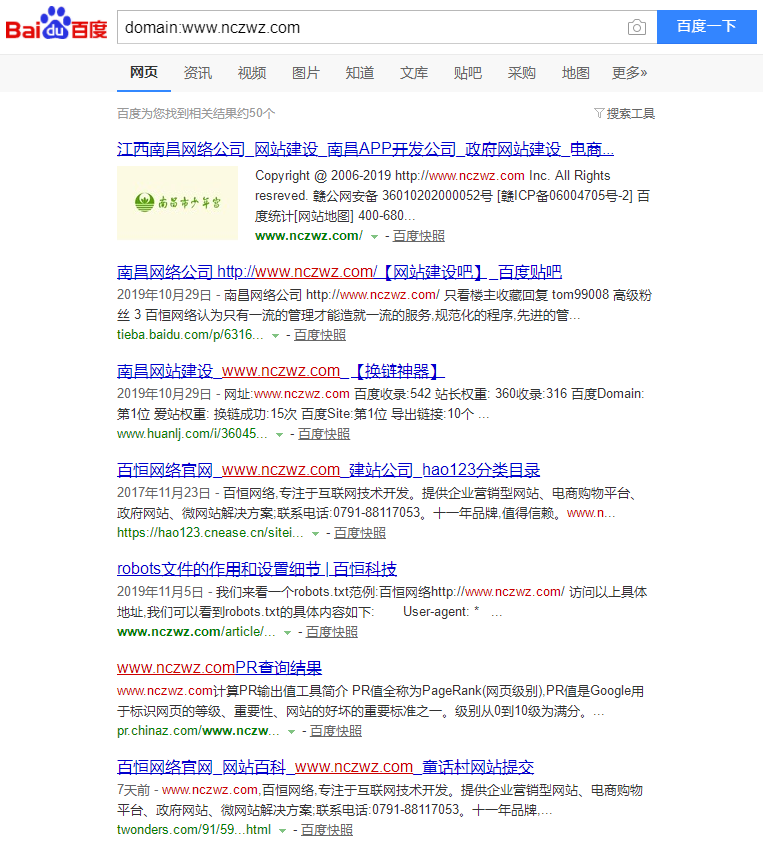Screen dimensions: 763x844
Task: Open 百度快照 for tieba.baidu.com result
Action: (320, 335)
